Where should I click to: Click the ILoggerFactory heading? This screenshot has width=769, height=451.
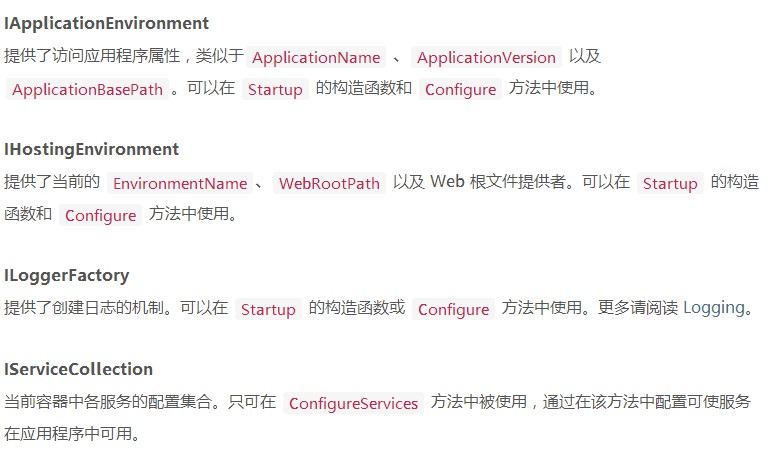[67, 275]
